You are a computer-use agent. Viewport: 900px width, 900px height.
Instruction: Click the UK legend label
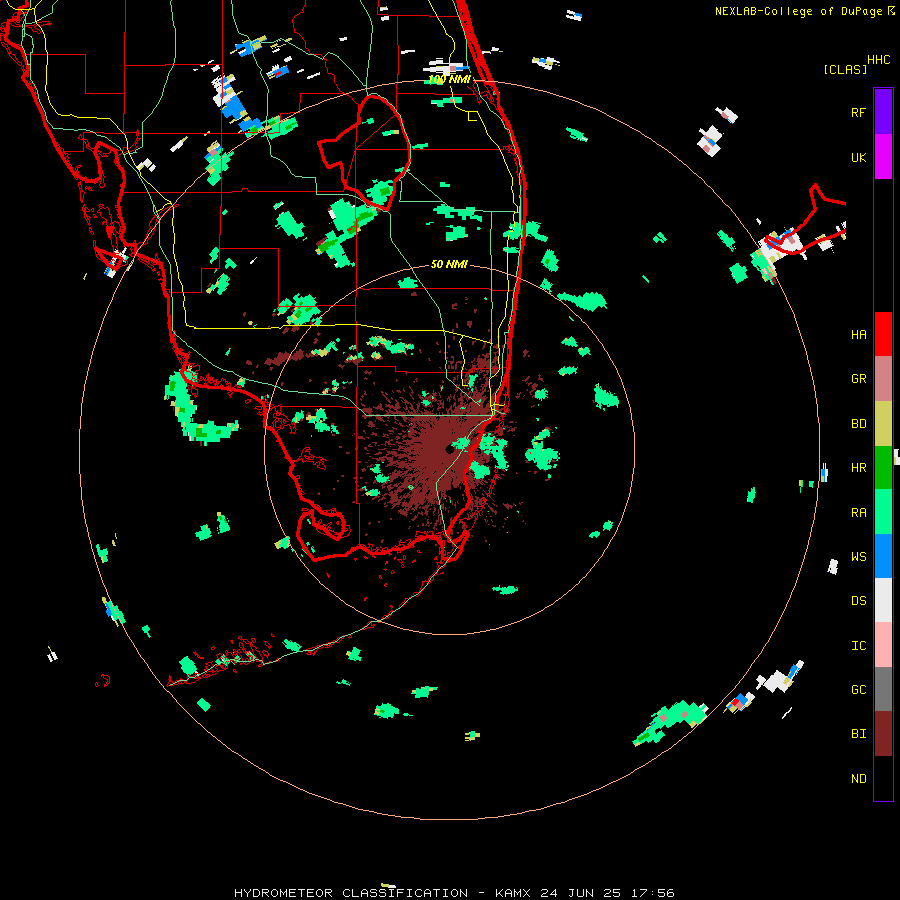[859, 157]
